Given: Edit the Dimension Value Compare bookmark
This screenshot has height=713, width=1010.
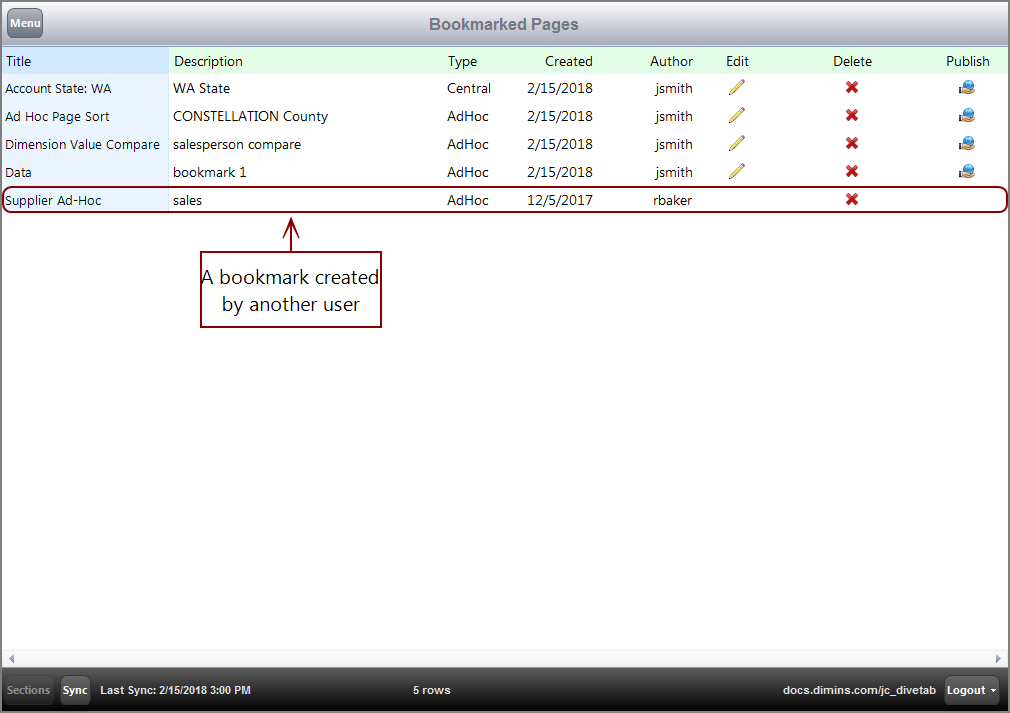Looking at the screenshot, I should click(737, 144).
